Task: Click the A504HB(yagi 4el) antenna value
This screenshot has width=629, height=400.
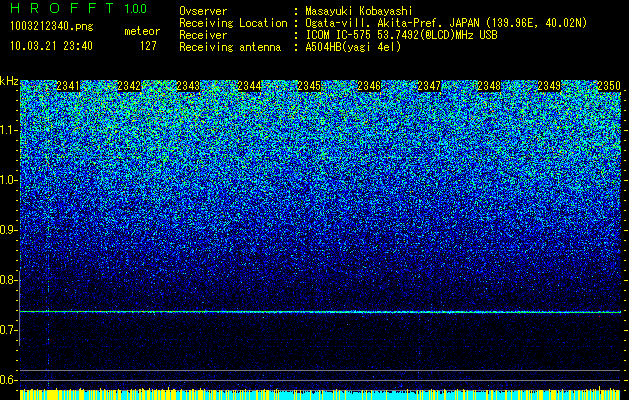Action: click(x=353, y=47)
